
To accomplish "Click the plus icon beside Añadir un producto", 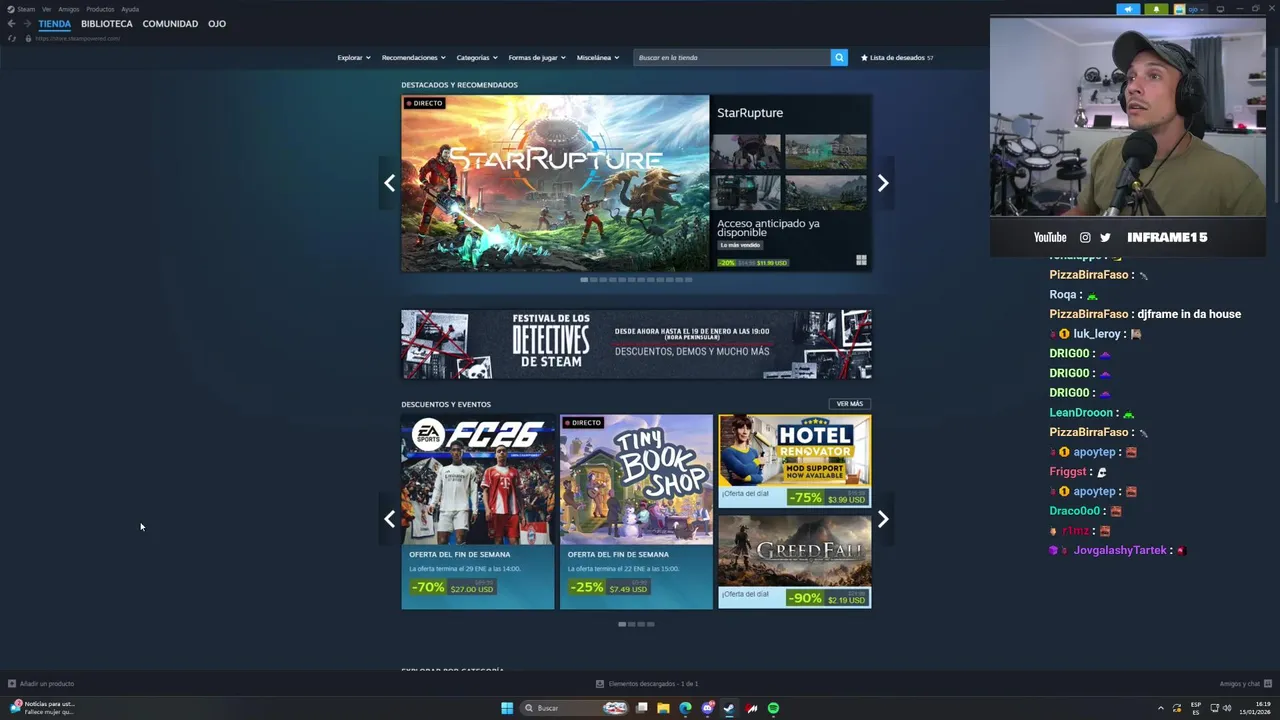I will click(x=12, y=684).
